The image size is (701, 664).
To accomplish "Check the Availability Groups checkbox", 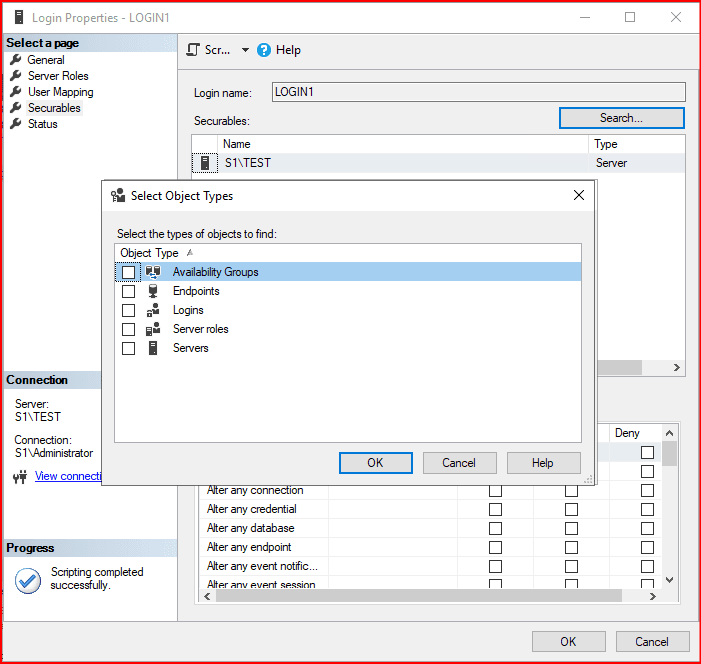I will [128, 272].
